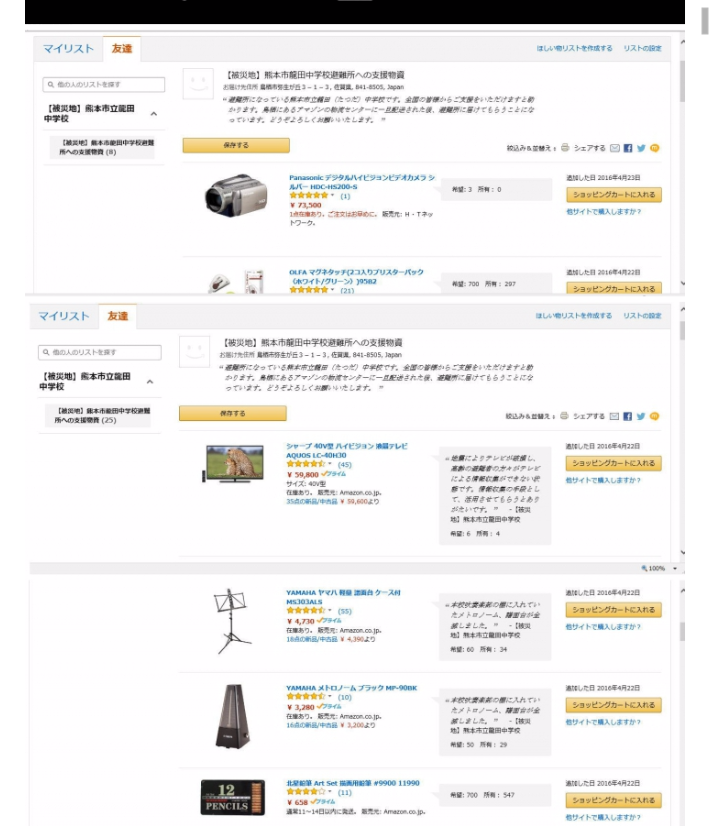714x826 pixels.
Task: Click the email share icon above Sharp AQUOS TV
Action: tap(614, 416)
